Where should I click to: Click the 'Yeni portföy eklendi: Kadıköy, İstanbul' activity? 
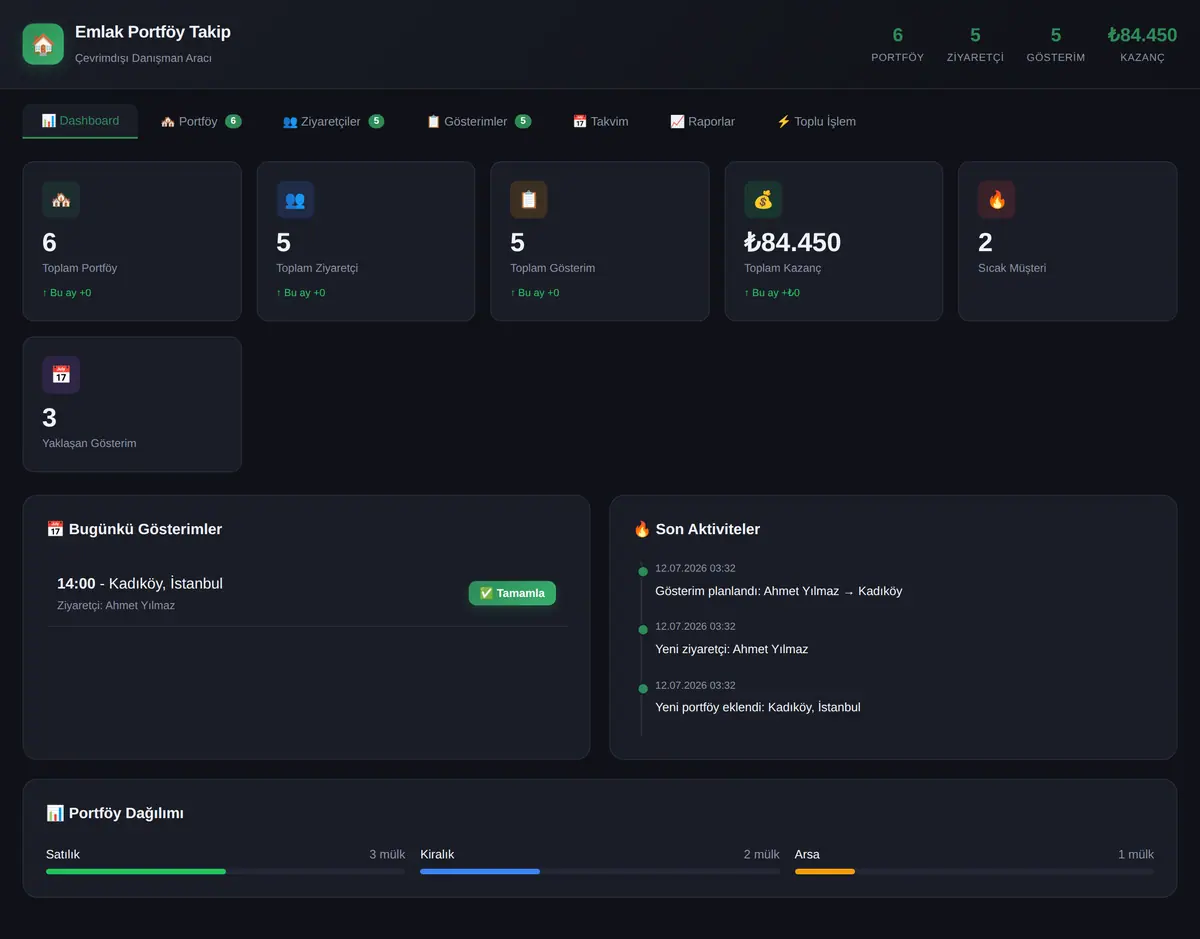(x=758, y=707)
